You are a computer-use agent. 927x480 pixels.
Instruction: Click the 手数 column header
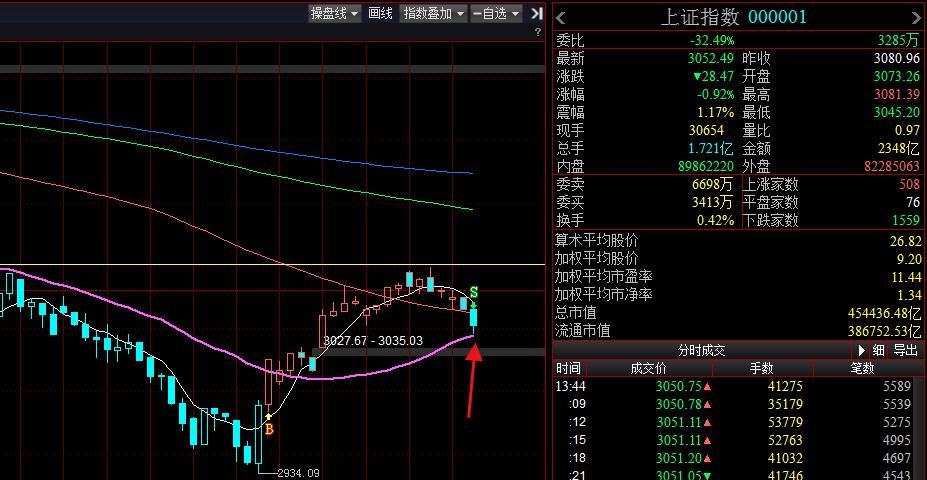point(762,368)
